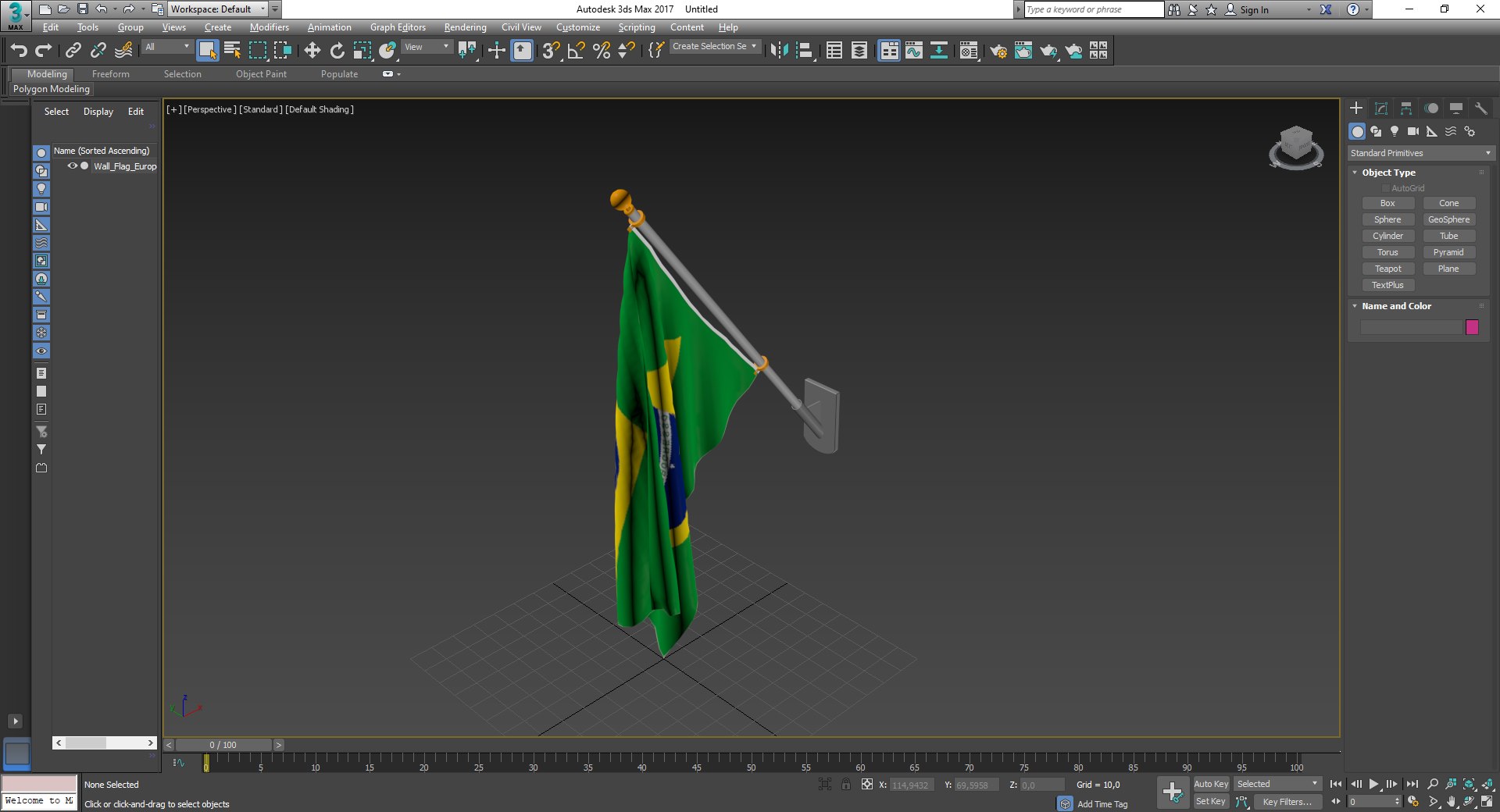Collapse the Object Type rollout
This screenshot has height=812, width=1500.
(x=1355, y=173)
